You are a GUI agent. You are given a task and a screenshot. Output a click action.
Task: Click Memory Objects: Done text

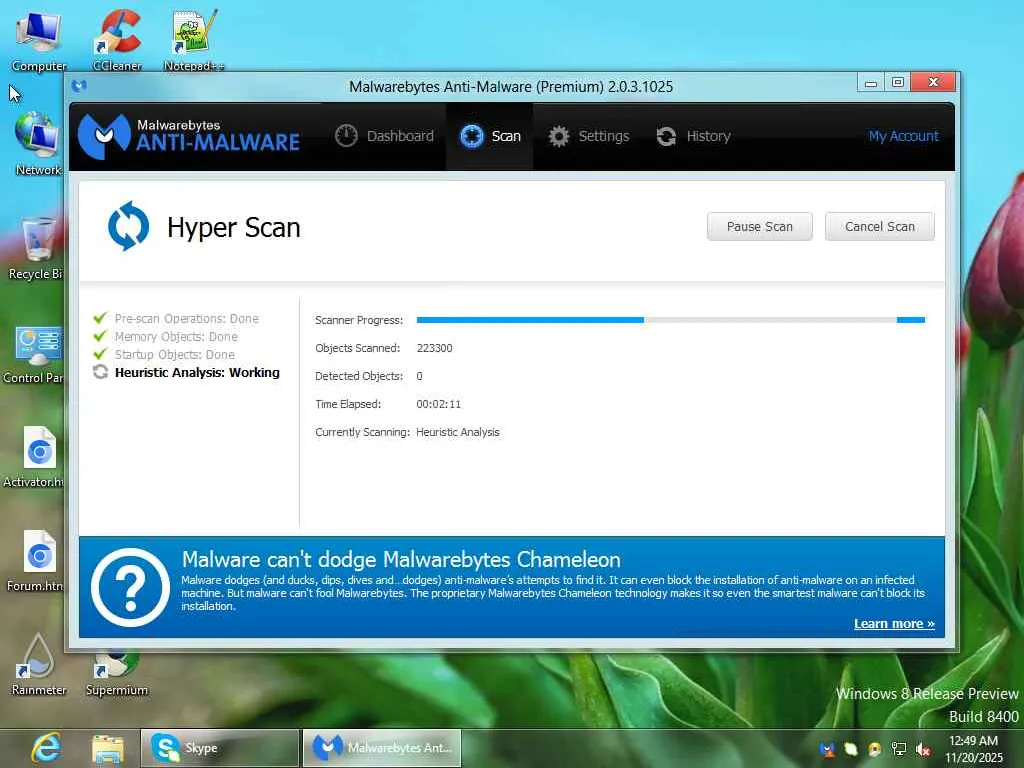tap(176, 336)
